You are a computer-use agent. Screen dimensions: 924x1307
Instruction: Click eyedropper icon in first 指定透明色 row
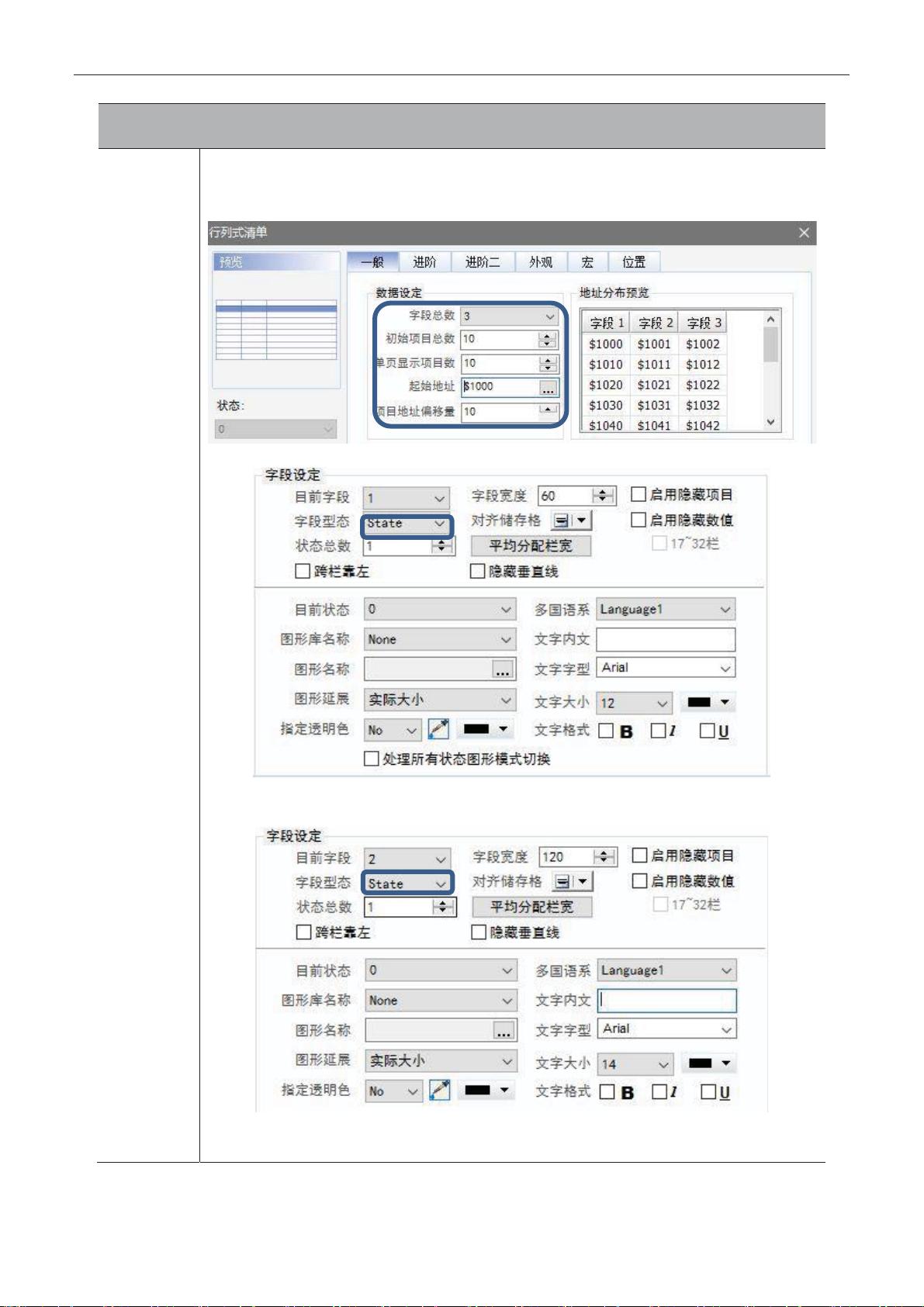438,730
